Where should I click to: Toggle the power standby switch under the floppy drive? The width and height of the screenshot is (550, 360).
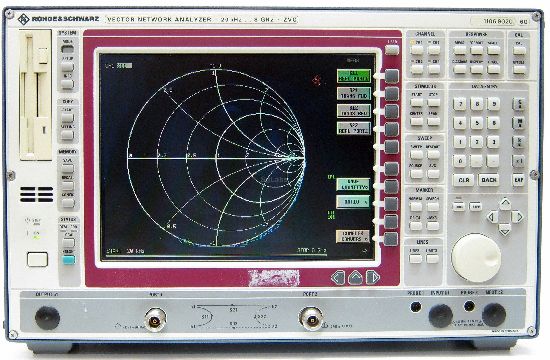pos(37,260)
